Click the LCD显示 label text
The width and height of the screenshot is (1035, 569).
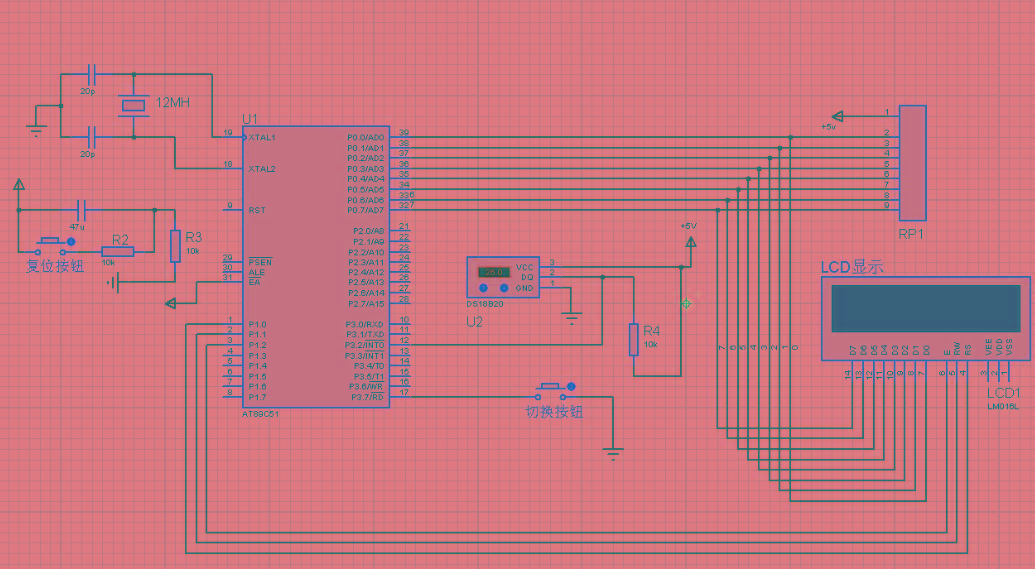click(x=851, y=267)
